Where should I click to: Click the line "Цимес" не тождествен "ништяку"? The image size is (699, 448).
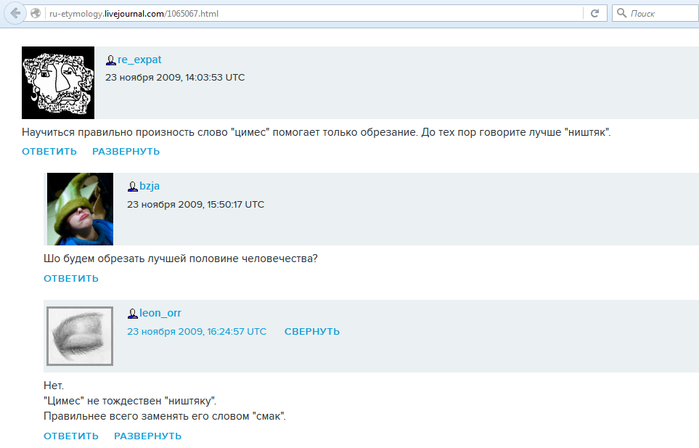(130, 401)
